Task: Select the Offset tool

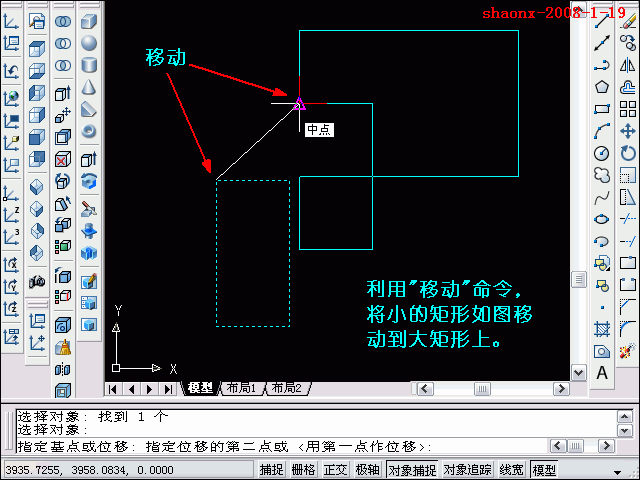Action: point(628,87)
